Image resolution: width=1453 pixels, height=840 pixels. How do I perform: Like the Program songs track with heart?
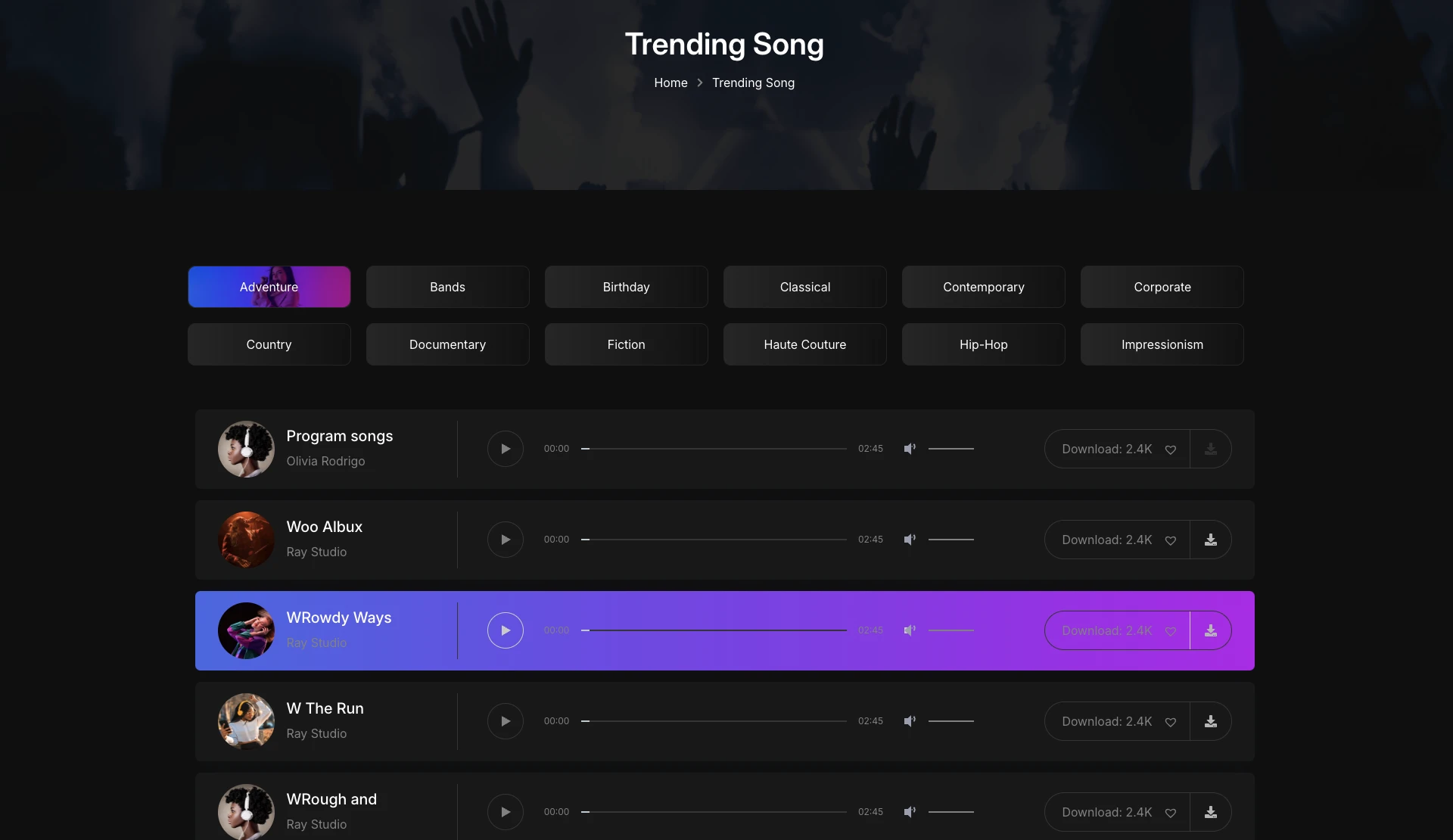1170,450
